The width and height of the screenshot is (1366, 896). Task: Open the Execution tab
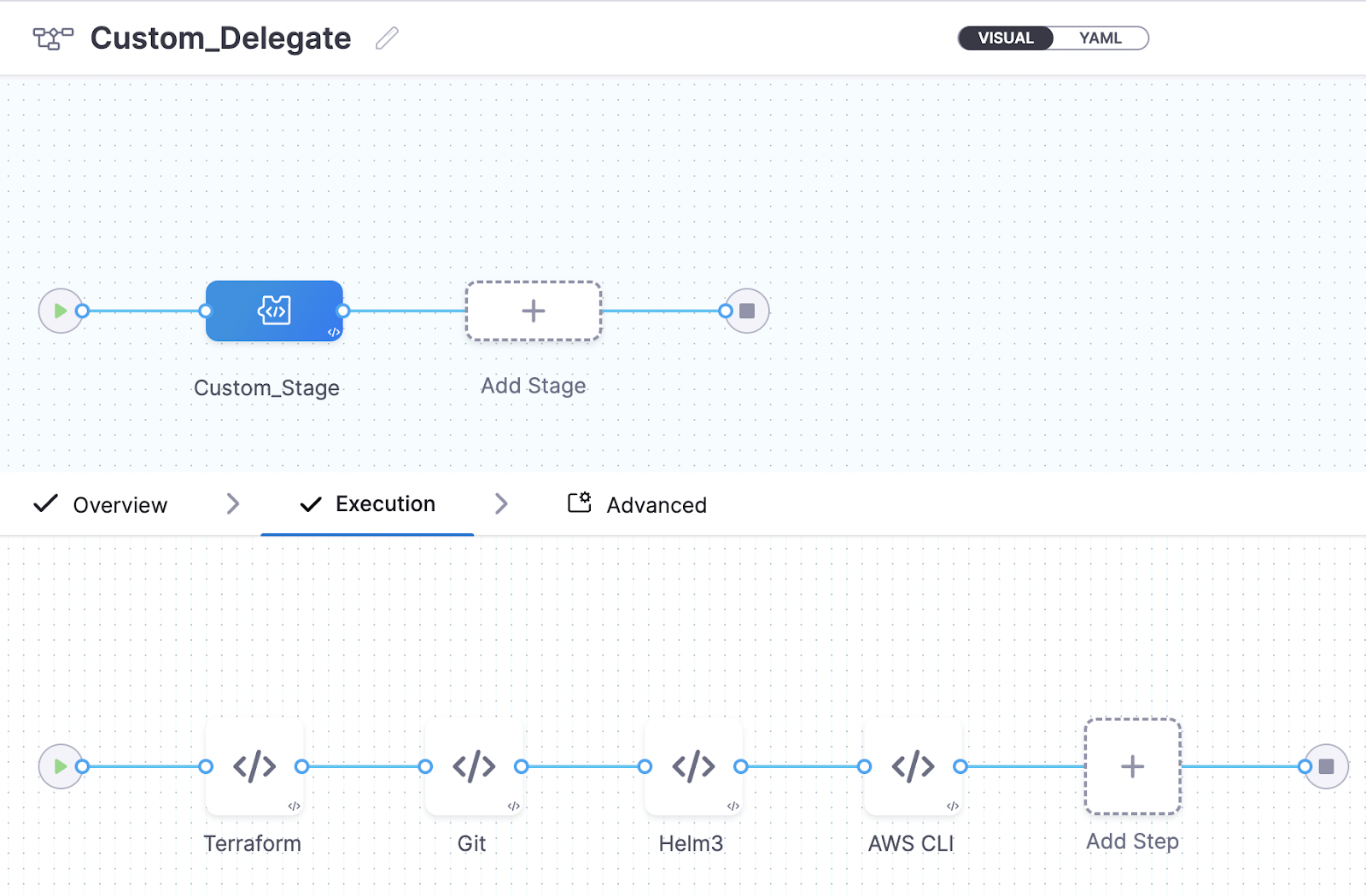tap(367, 504)
